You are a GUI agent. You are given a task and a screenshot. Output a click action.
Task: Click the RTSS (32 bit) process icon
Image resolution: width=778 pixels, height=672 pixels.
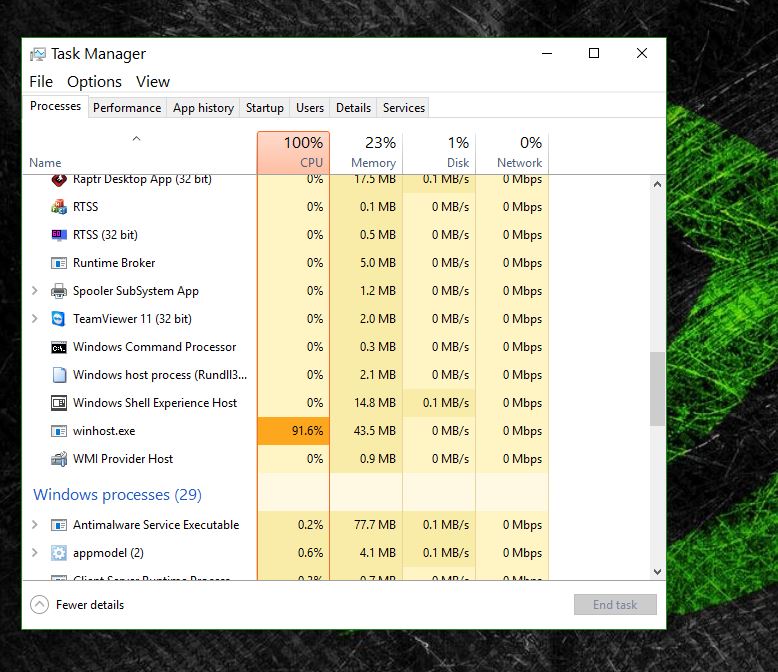tap(58, 235)
